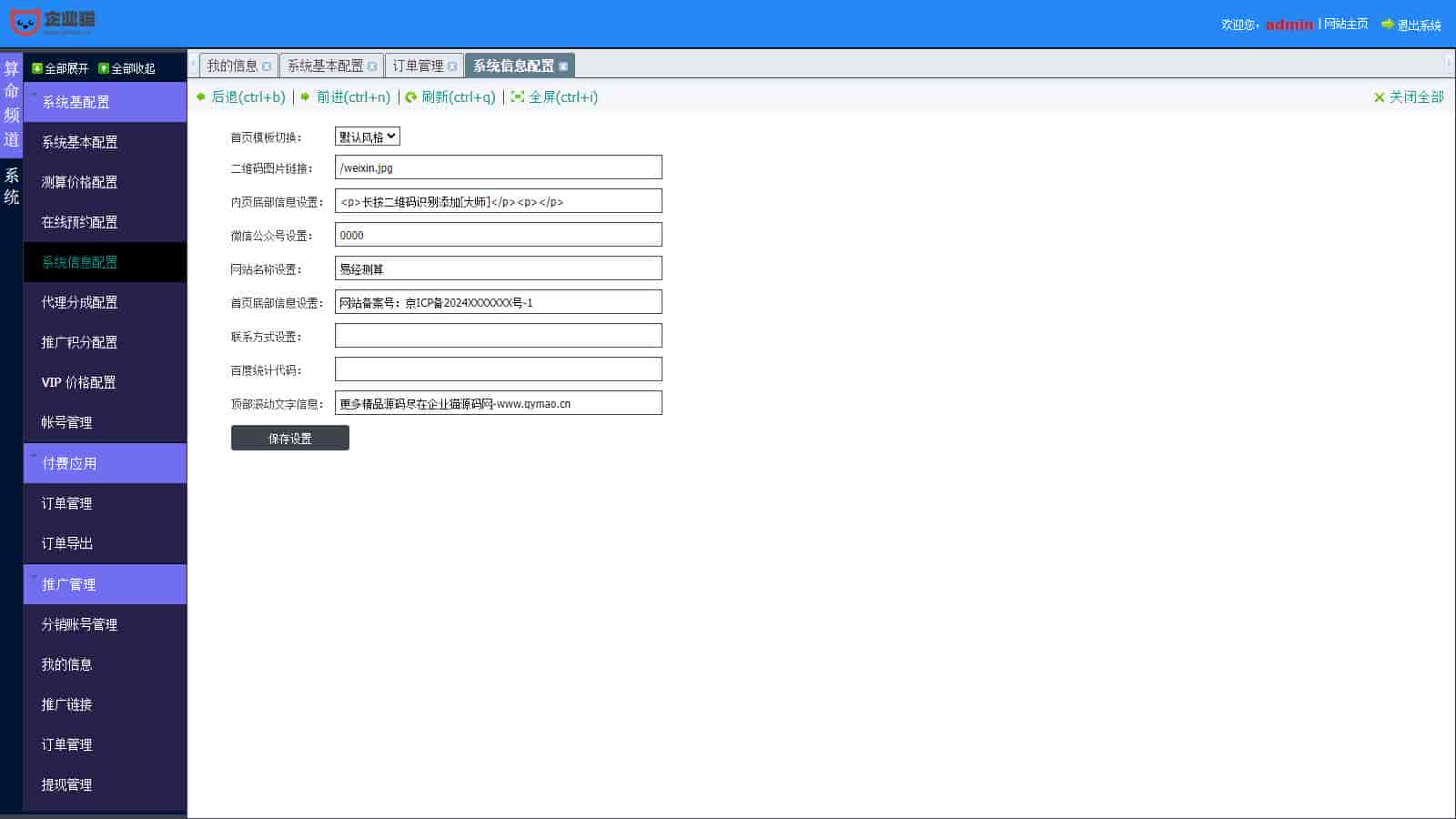Click the 全部展开 link
The height and width of the screenshot is (819, 1456).
(66, 68)
